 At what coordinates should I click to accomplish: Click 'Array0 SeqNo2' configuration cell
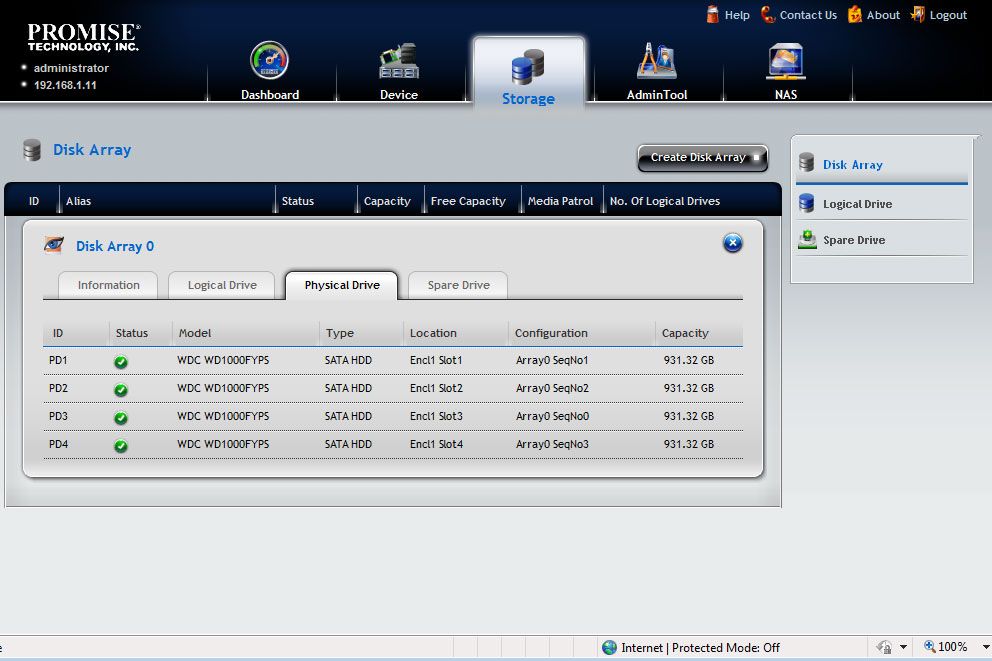tap(552, 388)
